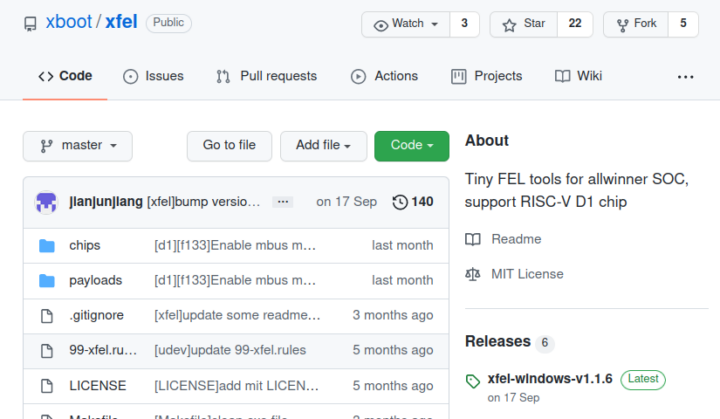Open commit history clock icon
720x419 pixels.
400,202
